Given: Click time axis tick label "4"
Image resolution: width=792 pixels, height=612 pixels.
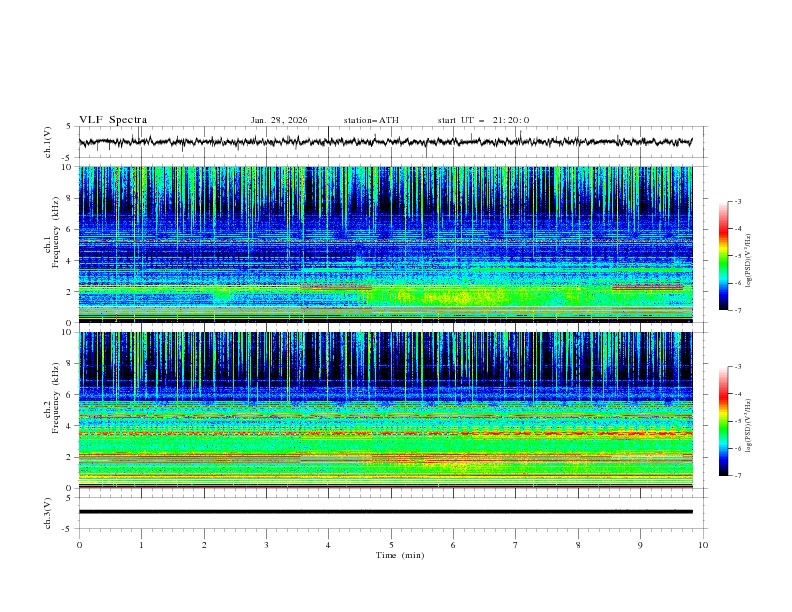Looking at the screenshot, I should (328, 545).
